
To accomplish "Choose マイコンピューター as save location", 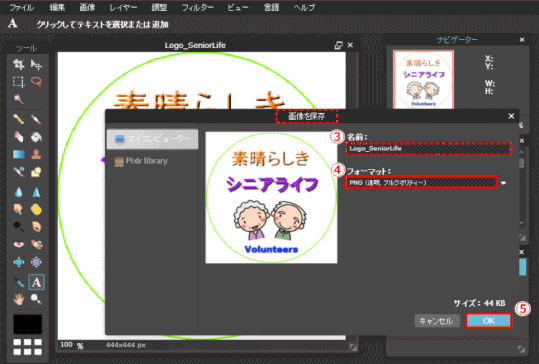I will [x=153, y=139].
